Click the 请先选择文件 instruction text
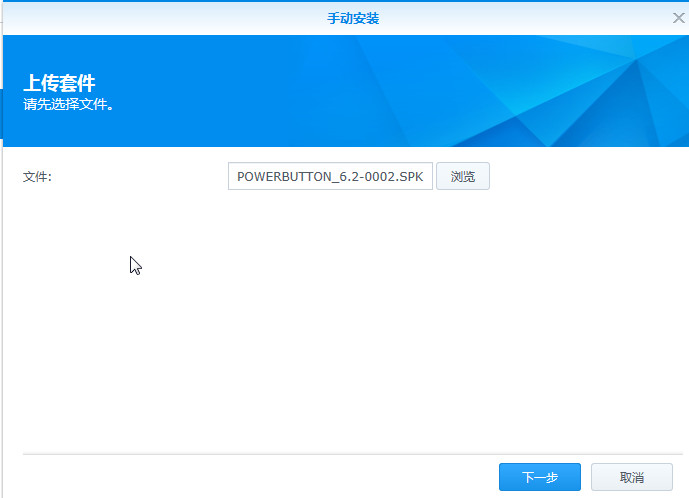Screen dimensions: 689x498 pos(68,105)
